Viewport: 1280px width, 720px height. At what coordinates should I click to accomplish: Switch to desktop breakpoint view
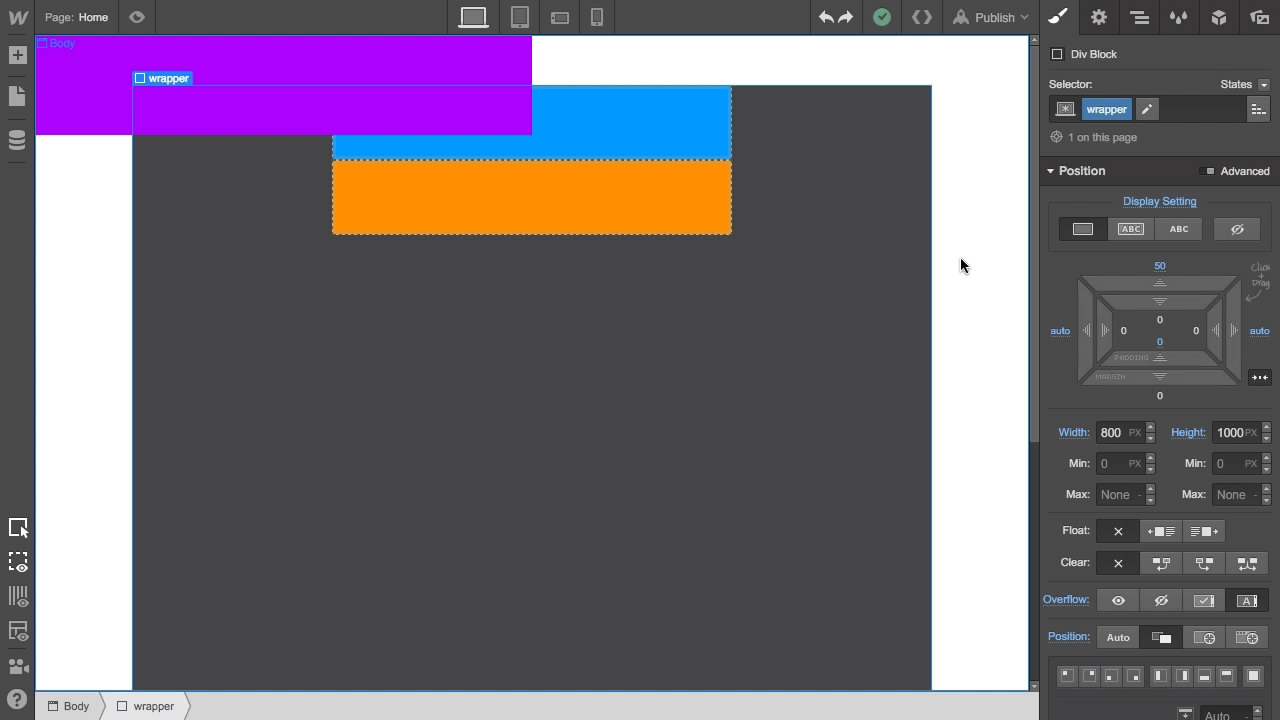(473, 17)
